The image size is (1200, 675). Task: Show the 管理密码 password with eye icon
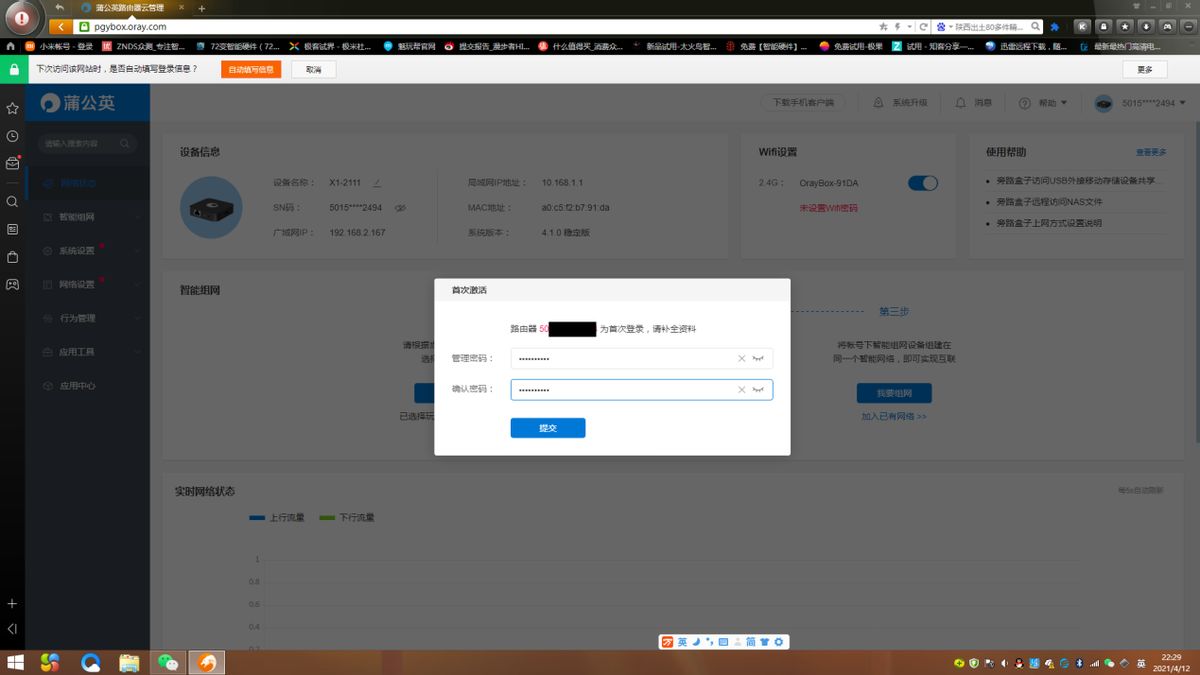point(759,358)
